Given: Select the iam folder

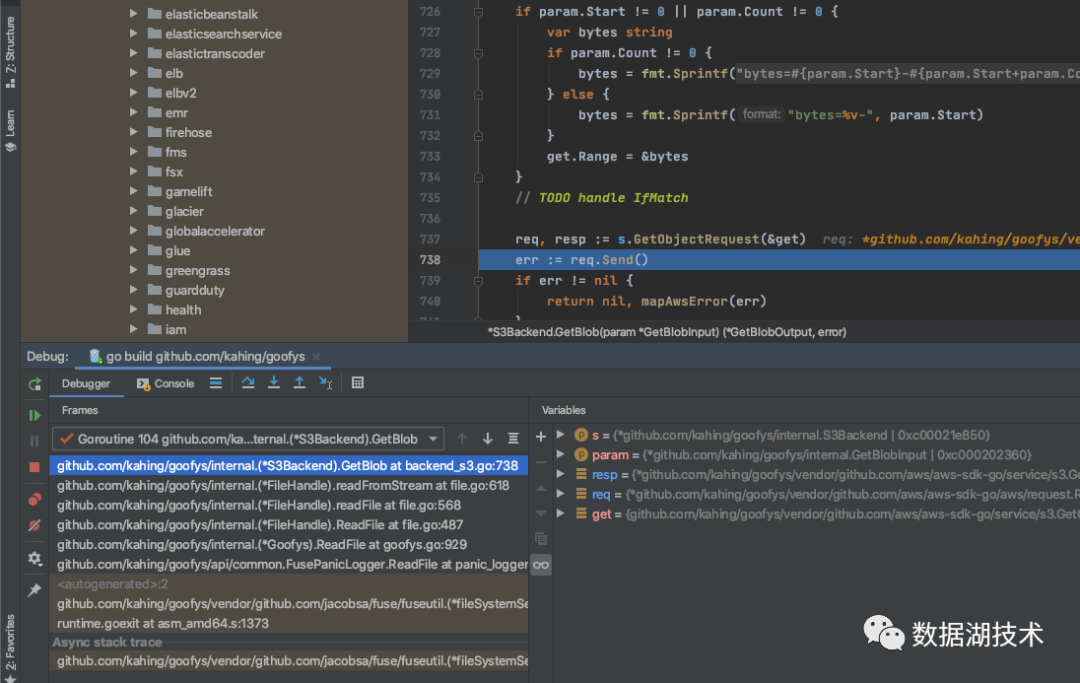Looking at the screenshot, I should point(175,330).
